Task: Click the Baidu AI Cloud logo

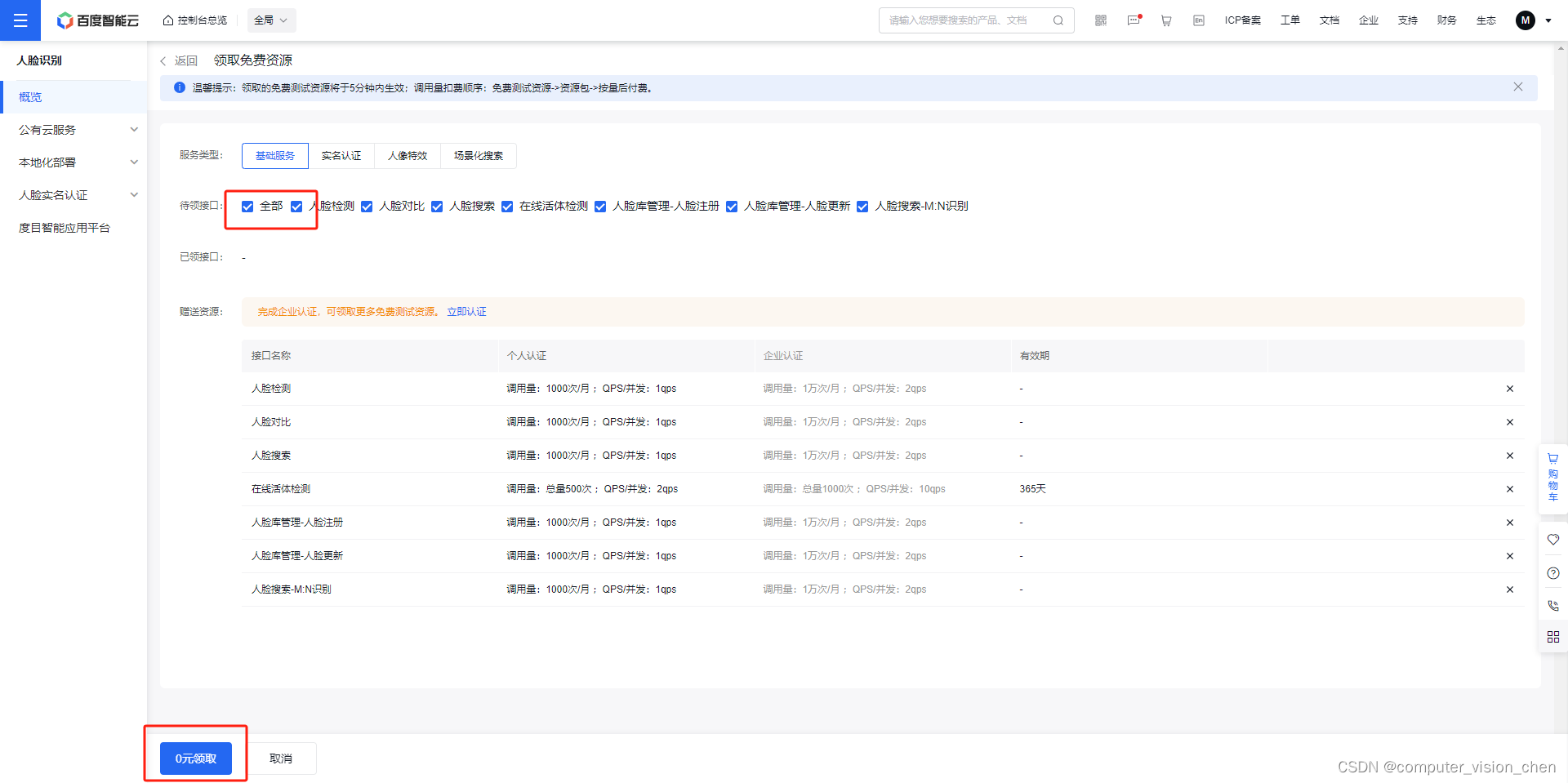Action: pos(98,20)
